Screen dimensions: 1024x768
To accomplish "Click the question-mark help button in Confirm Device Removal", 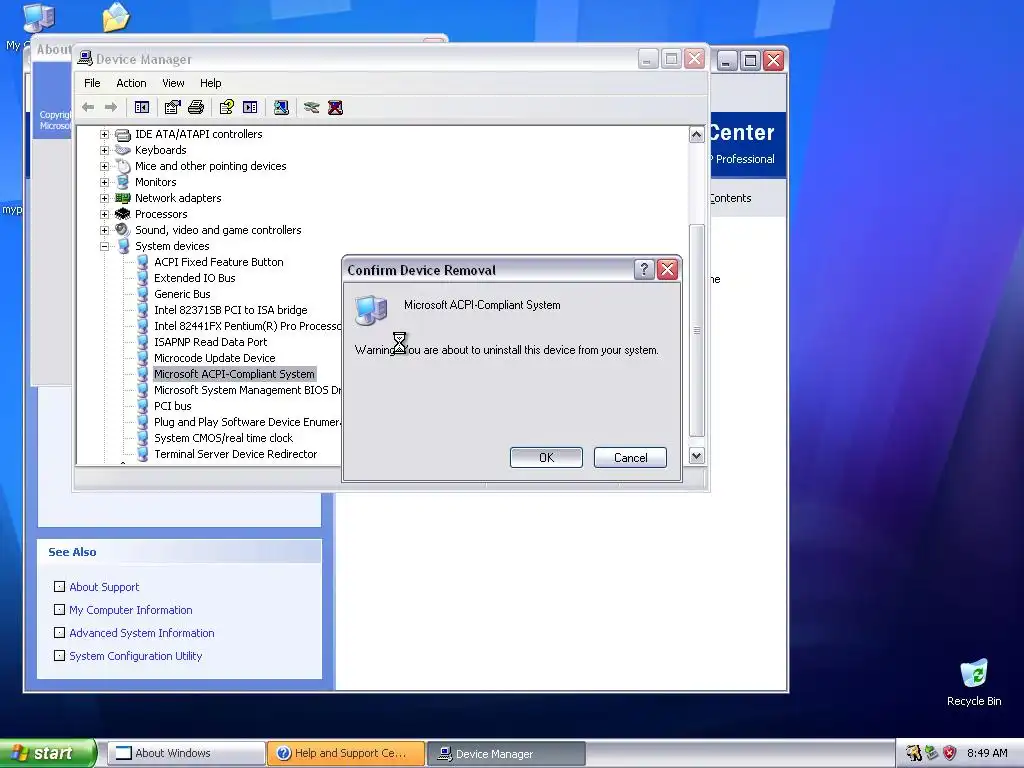I will [x=644, y=269].
